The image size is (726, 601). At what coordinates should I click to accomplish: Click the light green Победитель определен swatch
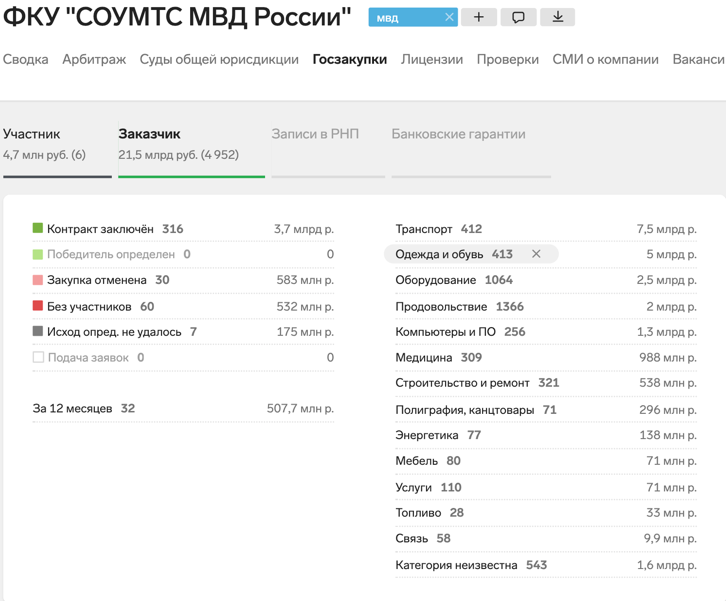point(38,254)
